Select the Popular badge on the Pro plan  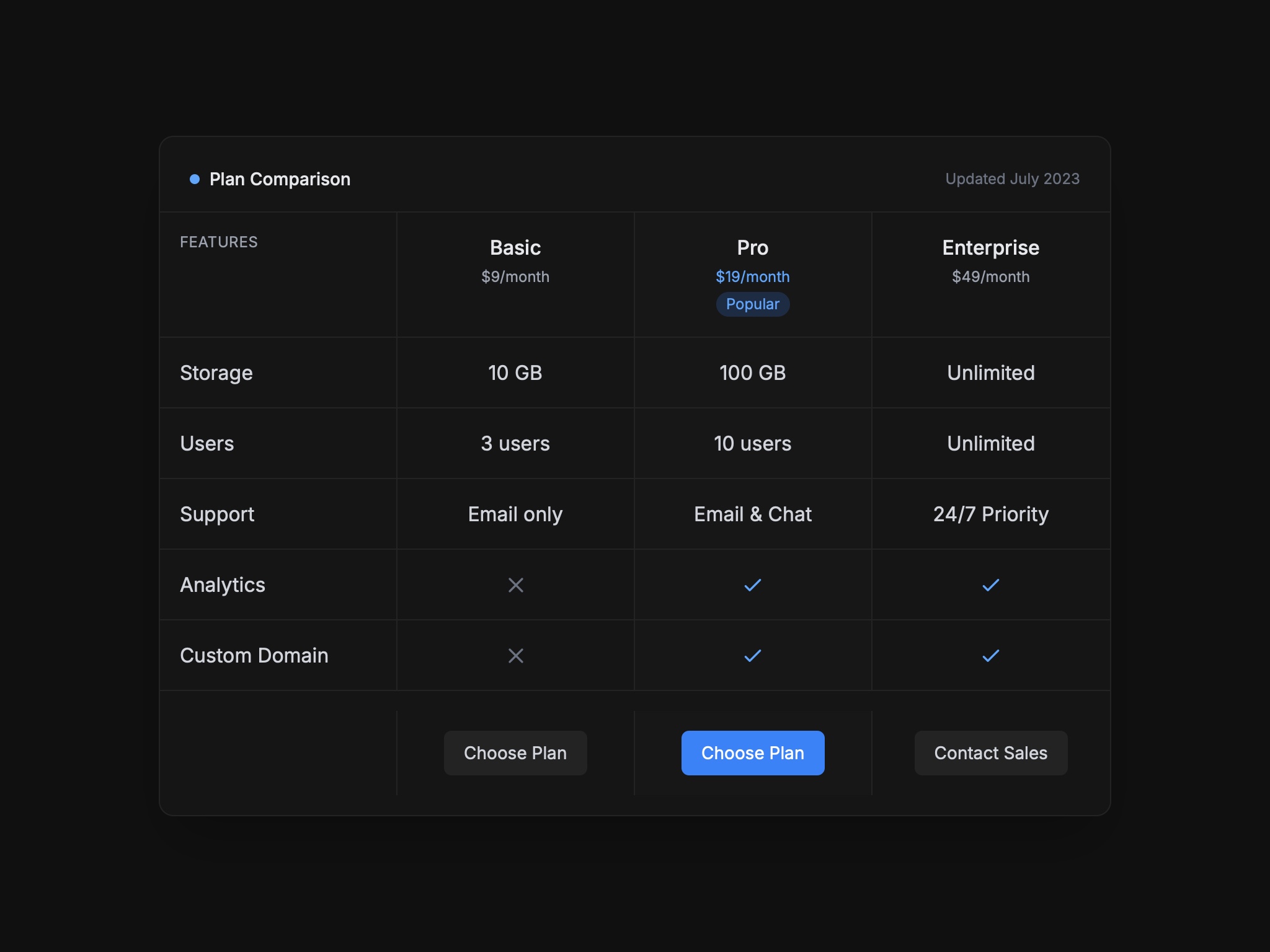[752, 304]
